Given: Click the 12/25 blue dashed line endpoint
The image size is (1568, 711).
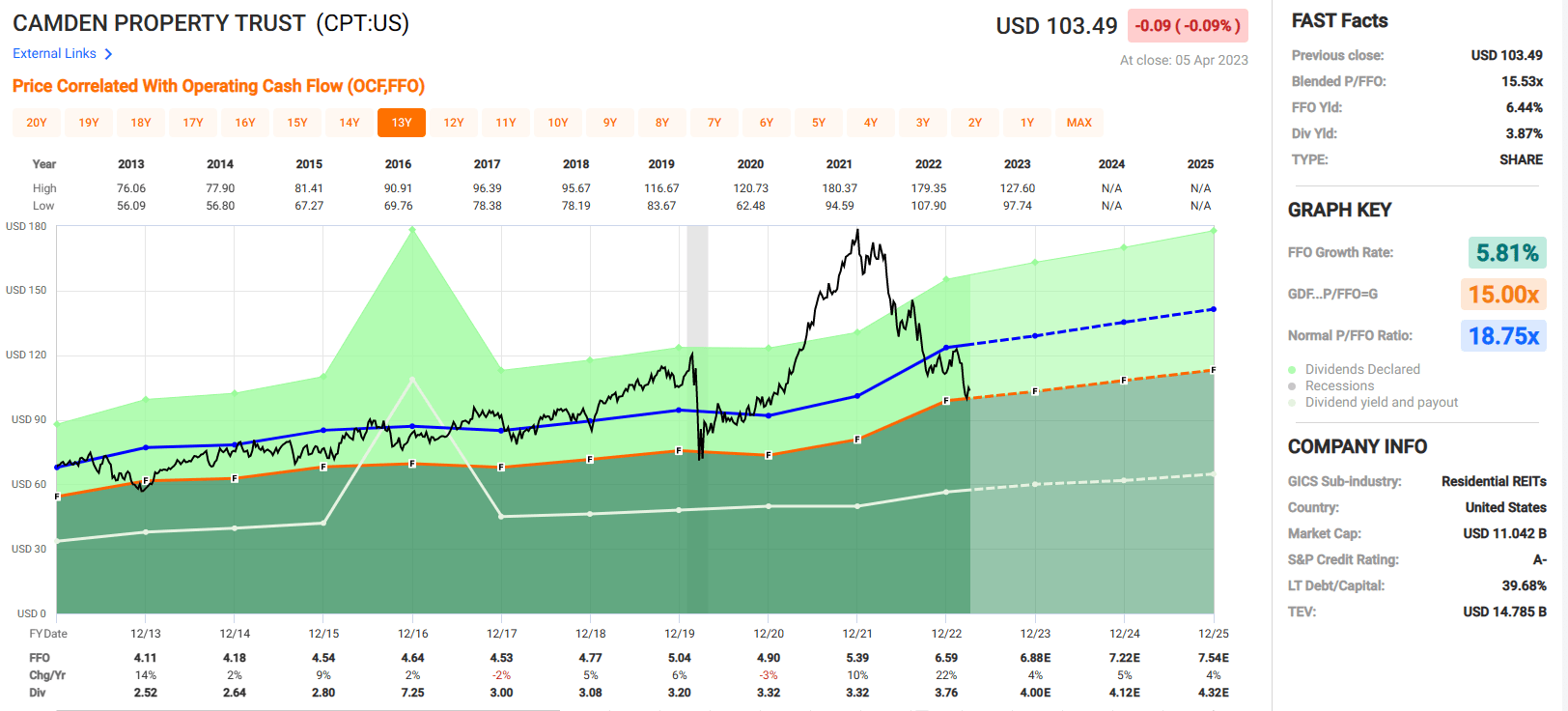Looking at the screenshot, I should click(x=1213, y=309).
